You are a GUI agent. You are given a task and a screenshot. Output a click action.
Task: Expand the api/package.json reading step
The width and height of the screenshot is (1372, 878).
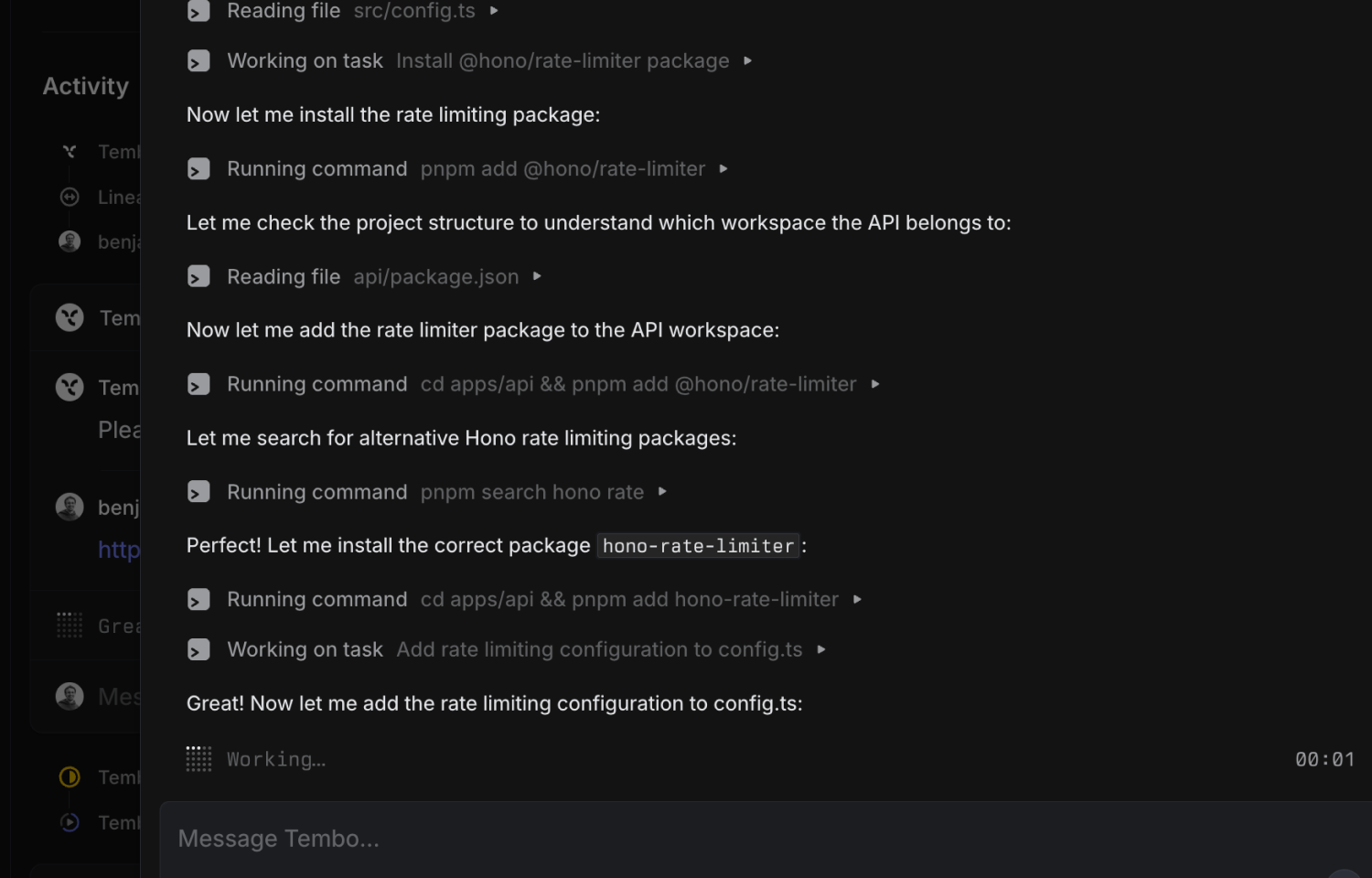[537, 276]
